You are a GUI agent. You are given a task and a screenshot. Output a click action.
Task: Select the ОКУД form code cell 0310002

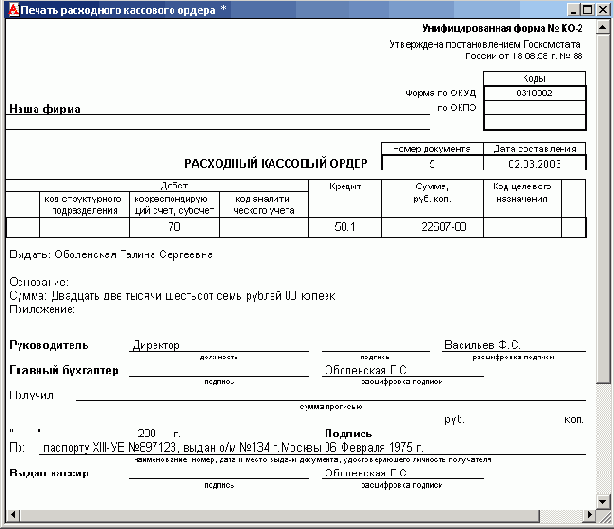point(534,93)
